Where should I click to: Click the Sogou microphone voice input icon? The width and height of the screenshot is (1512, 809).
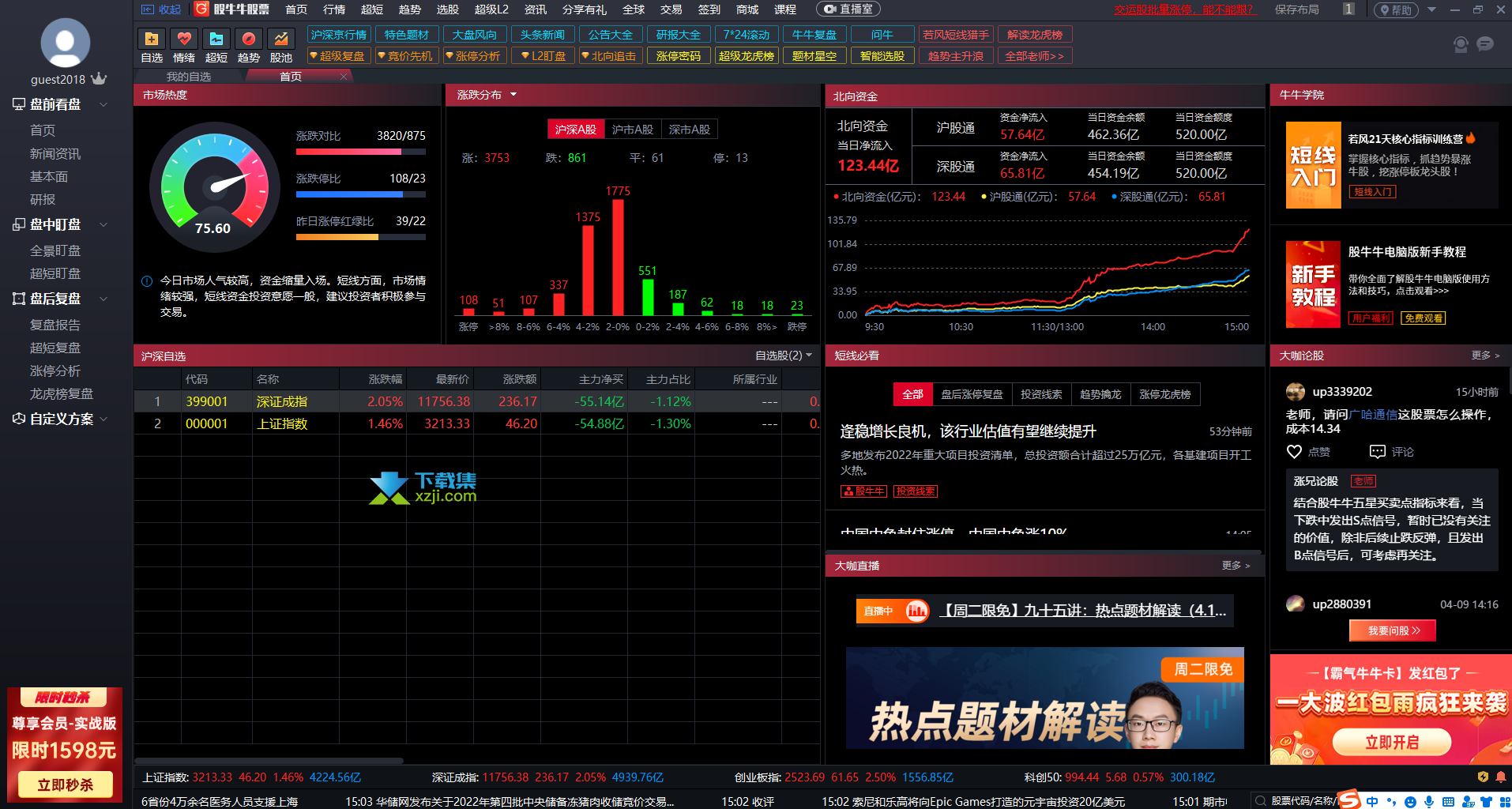[x=1429, y=801]
